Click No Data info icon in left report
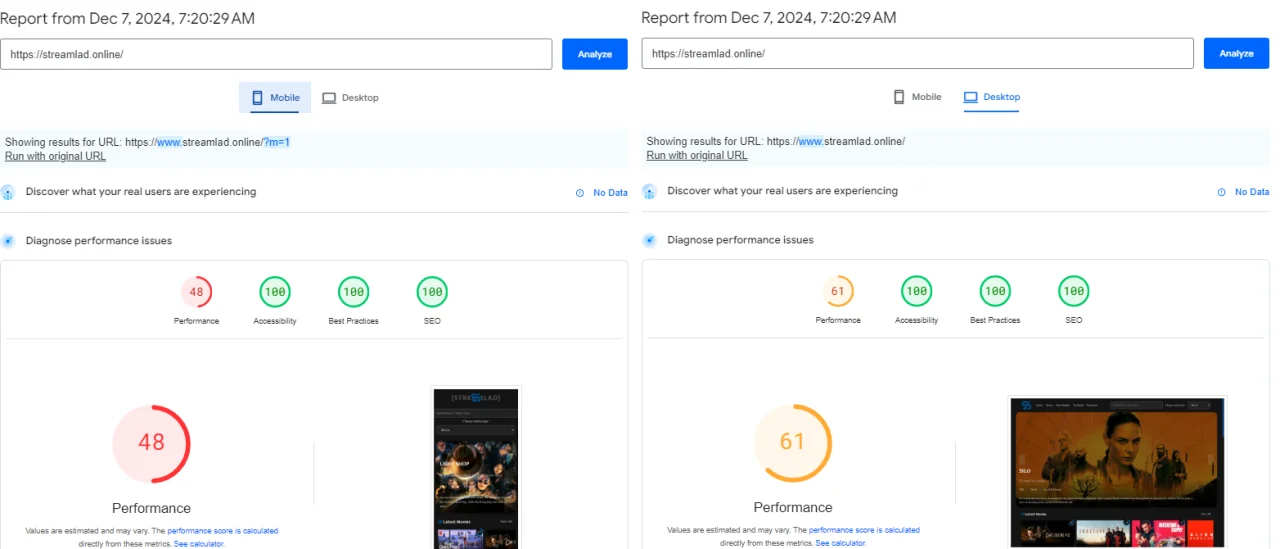 (580, 193)
